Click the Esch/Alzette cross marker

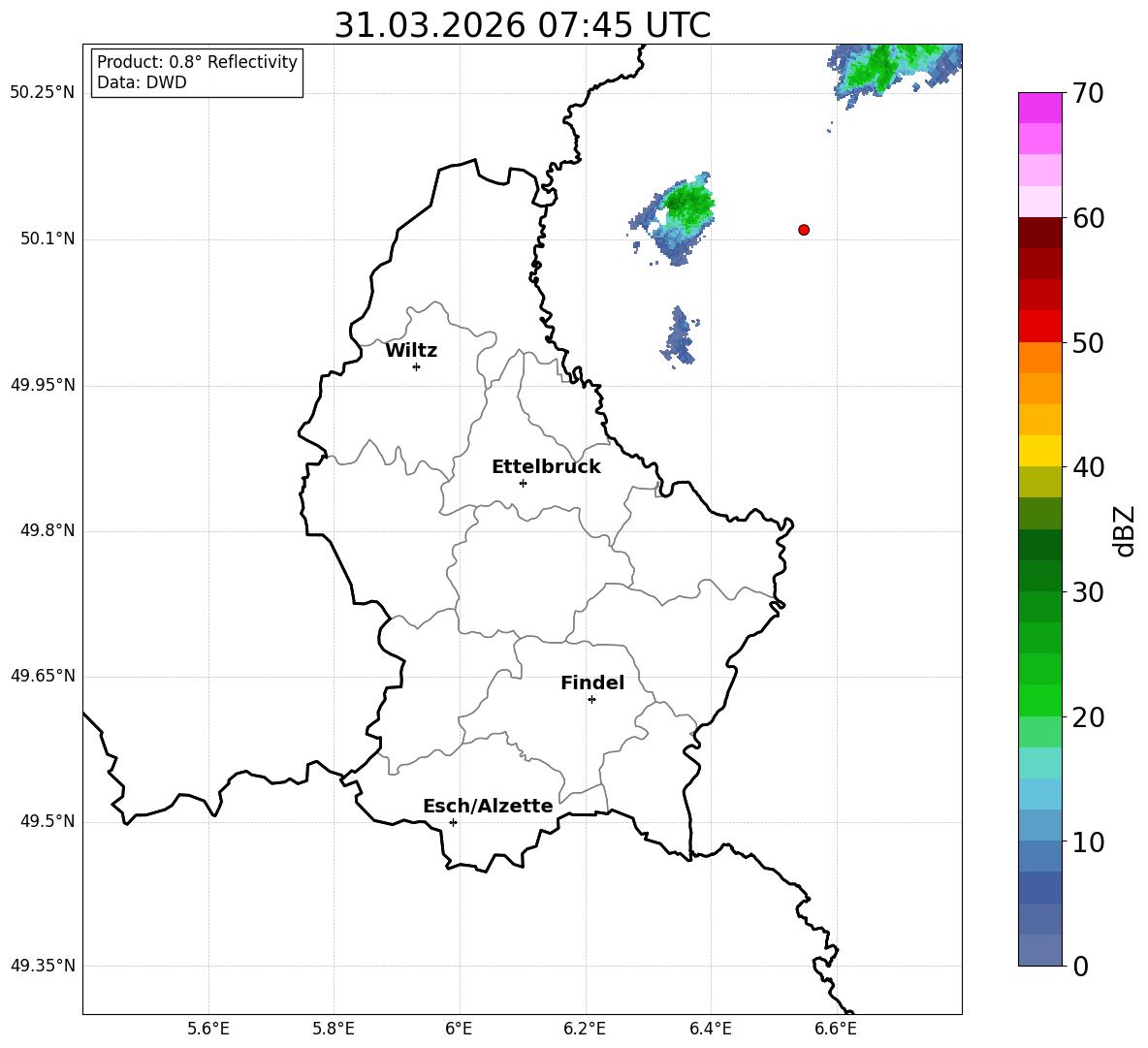tap(453, 822)
